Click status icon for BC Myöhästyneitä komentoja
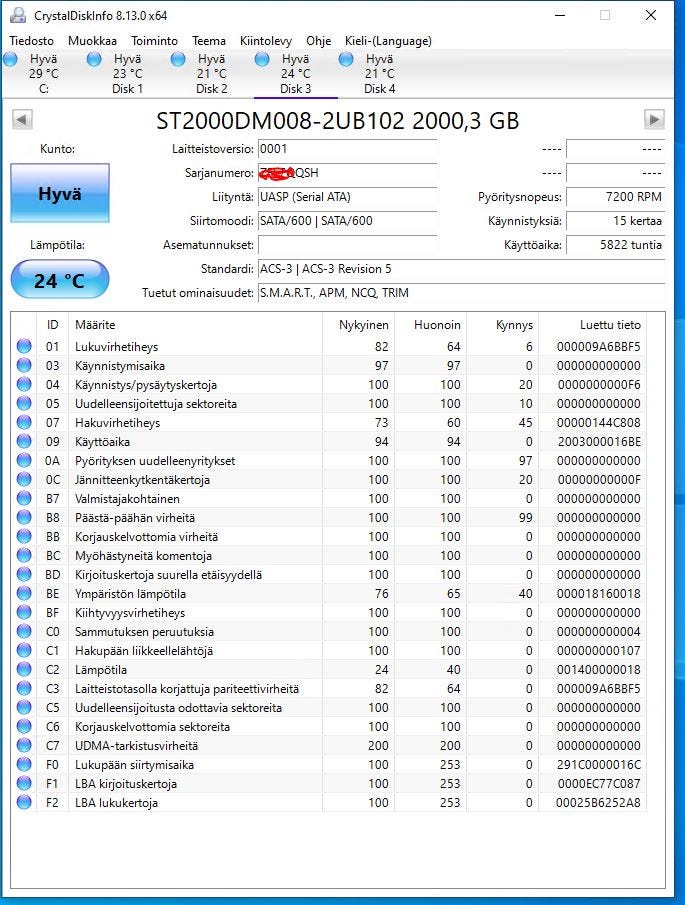Screen dimensions: 685x905 (24, 556)
